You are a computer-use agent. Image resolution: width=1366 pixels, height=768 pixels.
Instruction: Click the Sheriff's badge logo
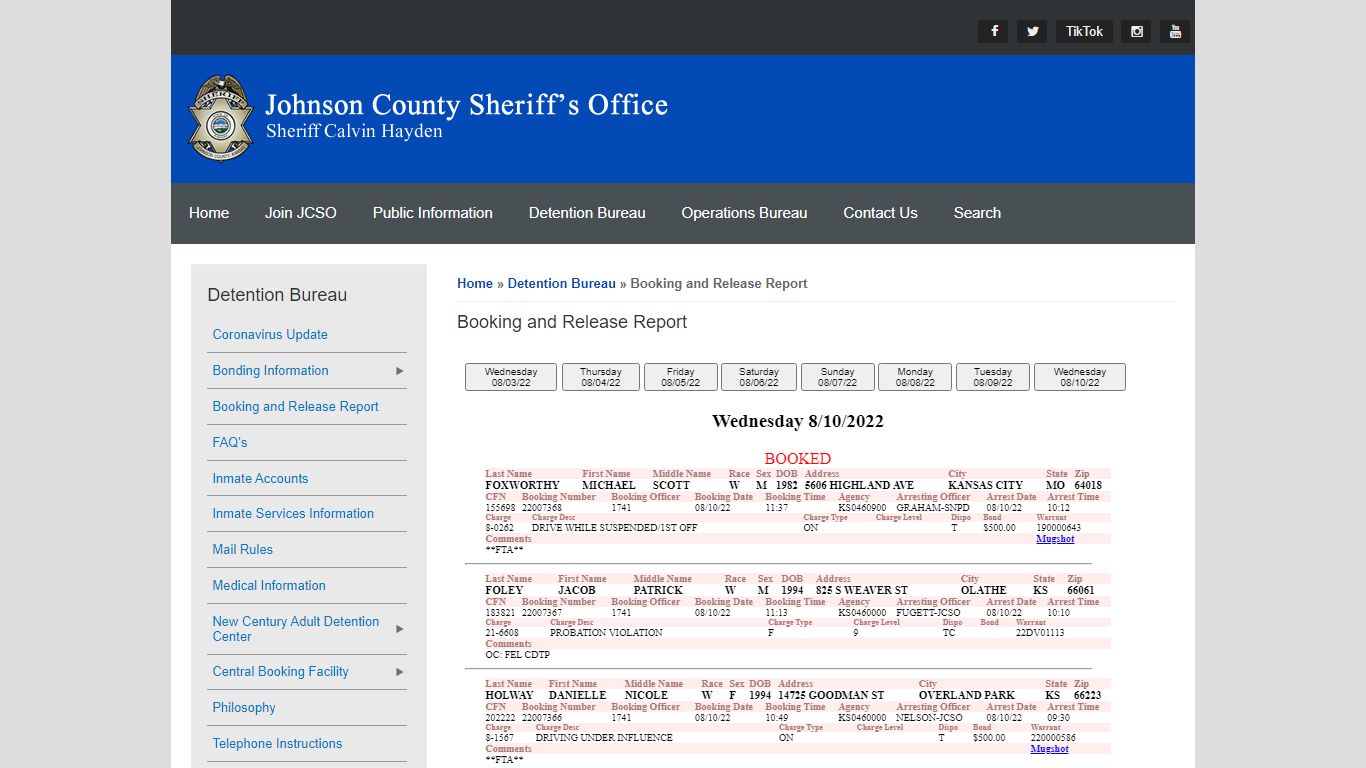[x=221, y=118]
